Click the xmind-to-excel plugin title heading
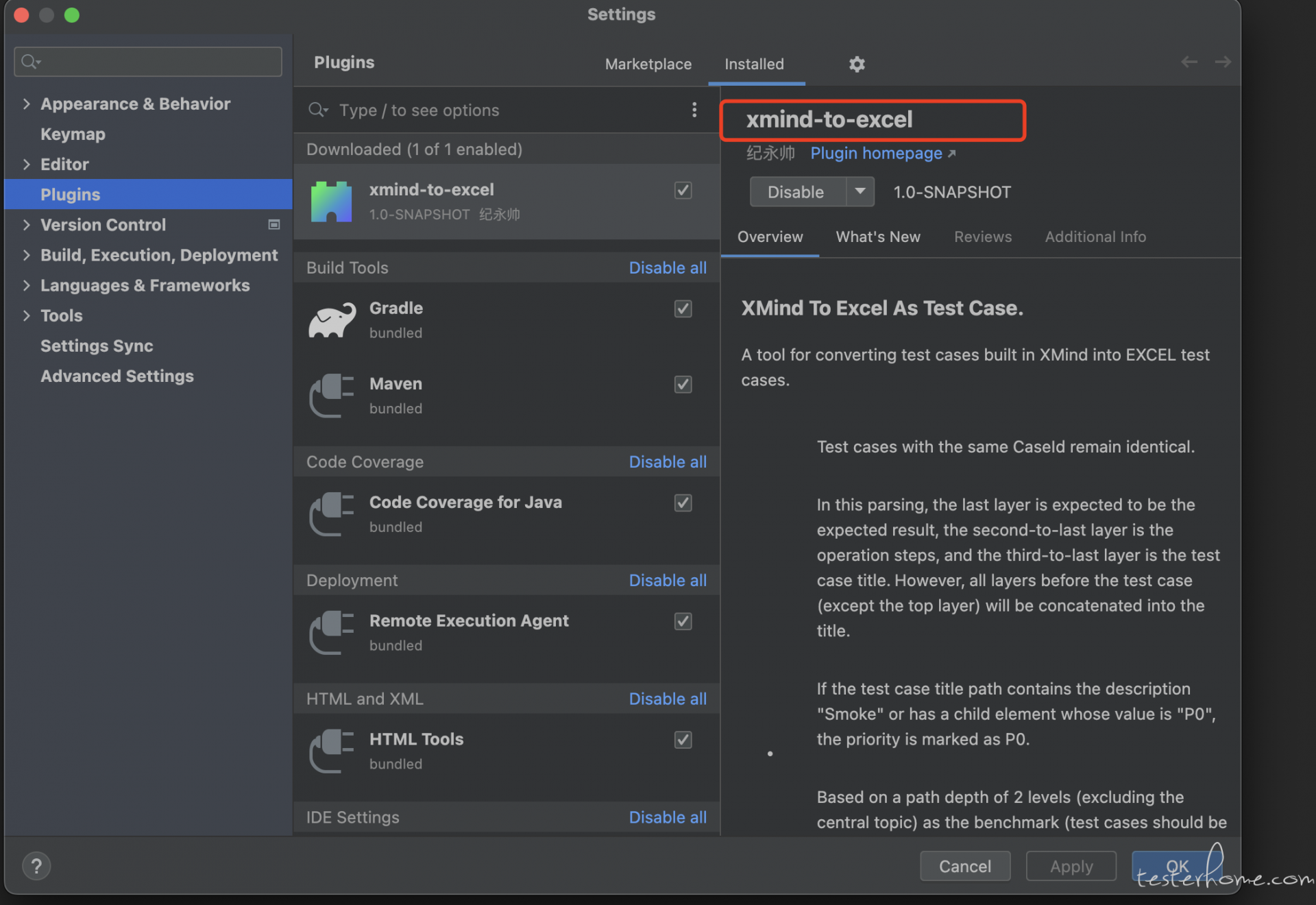1316x905 pixels. pos(829,119)
